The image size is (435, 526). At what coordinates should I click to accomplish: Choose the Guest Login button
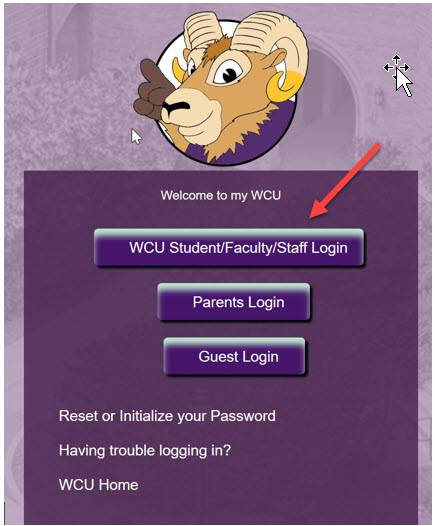coord(235,356)
